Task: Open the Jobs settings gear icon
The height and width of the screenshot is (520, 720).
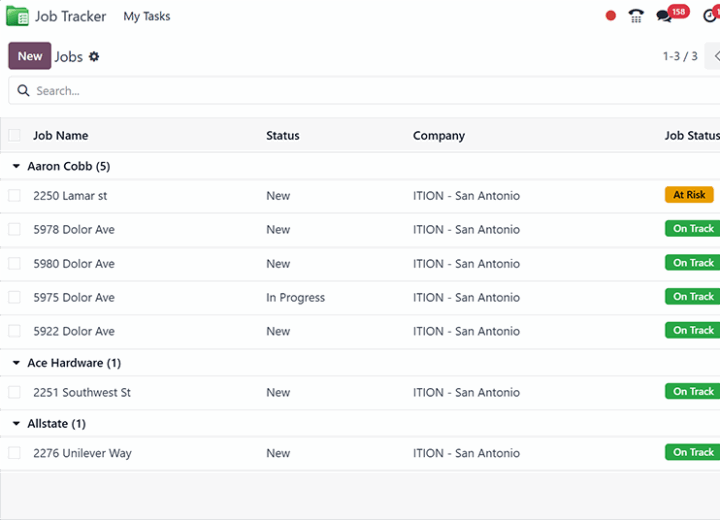Action: coord(94,57)
